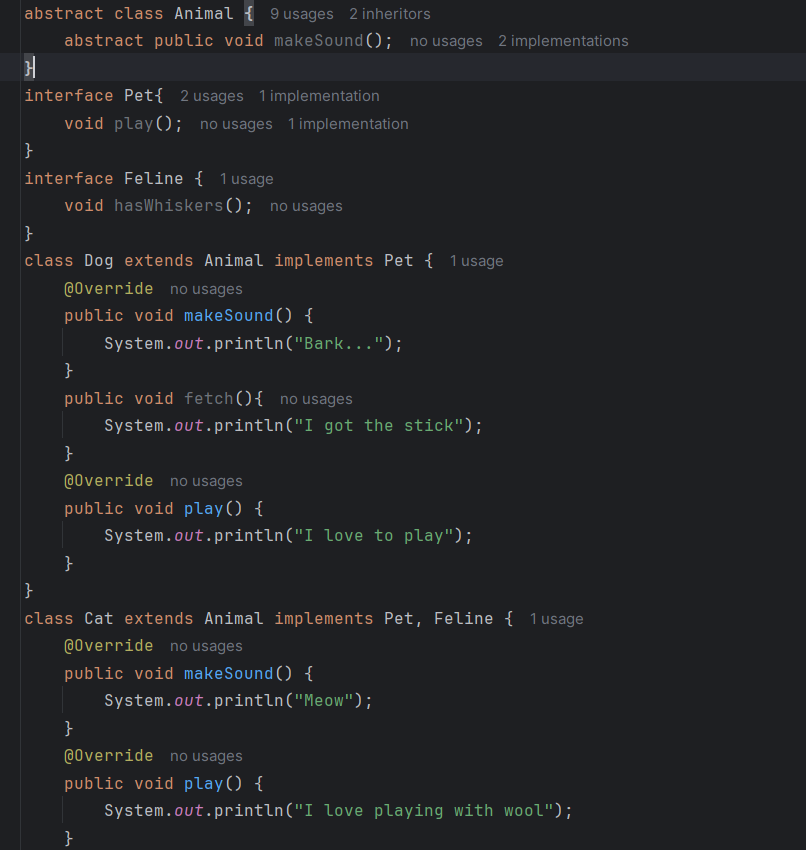Image resolution: width=806 pixels, height=850 pixels.
Task: Click @Override annotation above Cat's makeSound
Action: (109, 646)
